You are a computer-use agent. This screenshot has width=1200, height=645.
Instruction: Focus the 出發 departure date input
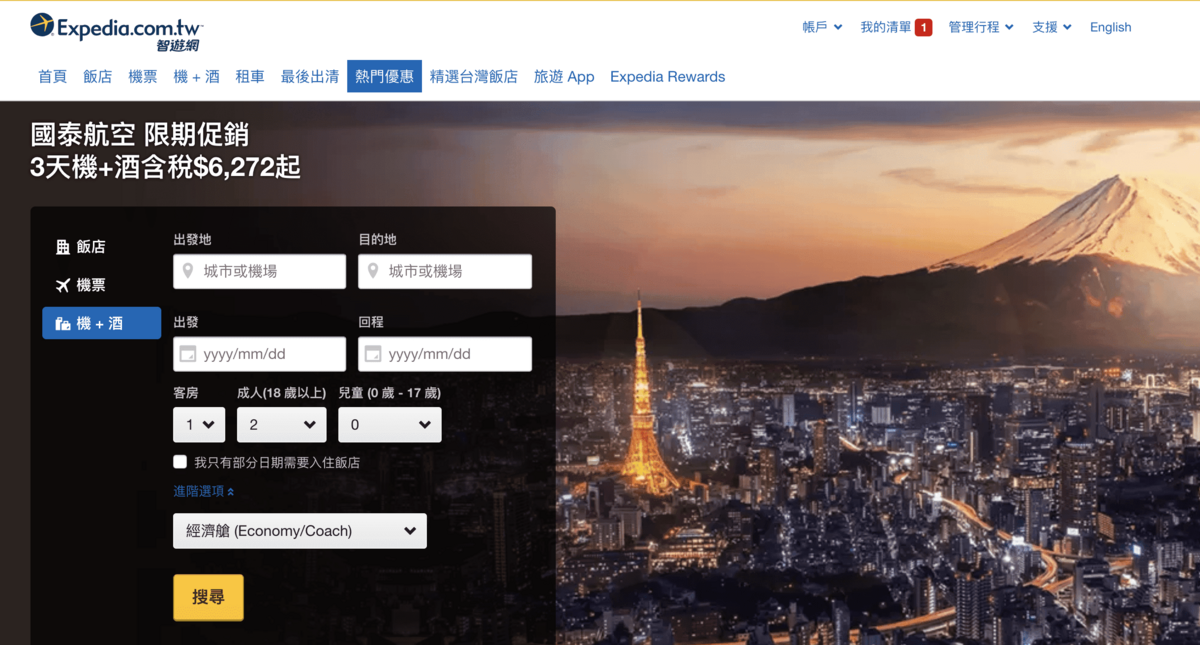coord(260,354)
